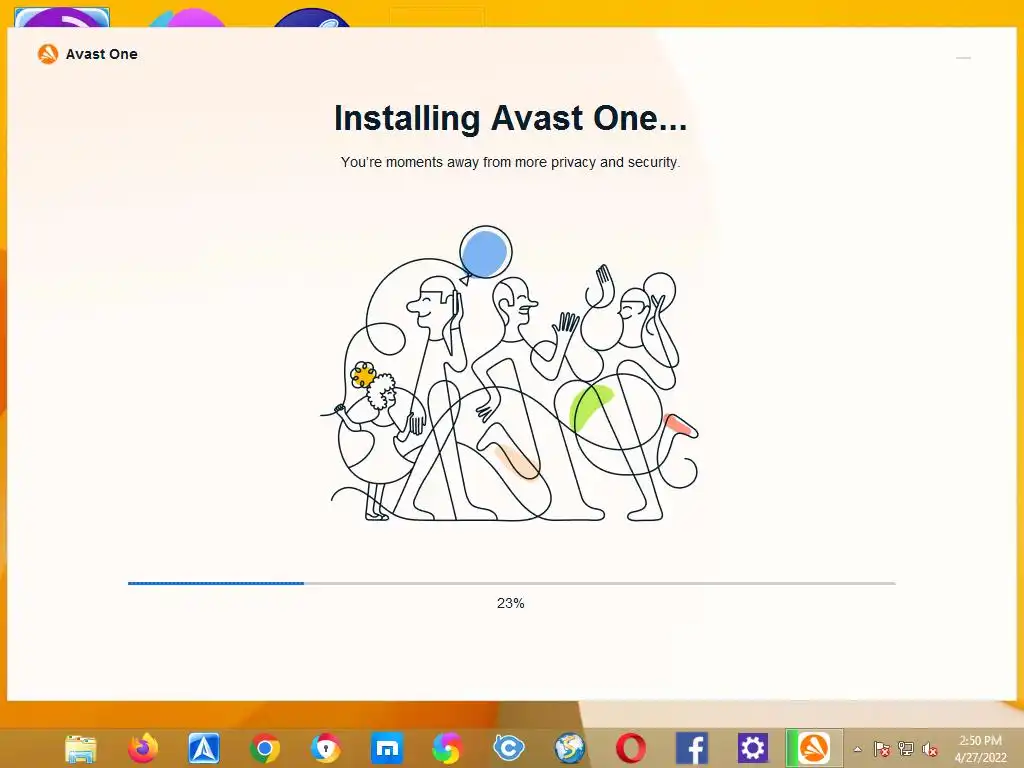This screenshot has width=1024, height=768.
Task: Open the blue C browser taskbar icon
Action: tap(509, 748)
